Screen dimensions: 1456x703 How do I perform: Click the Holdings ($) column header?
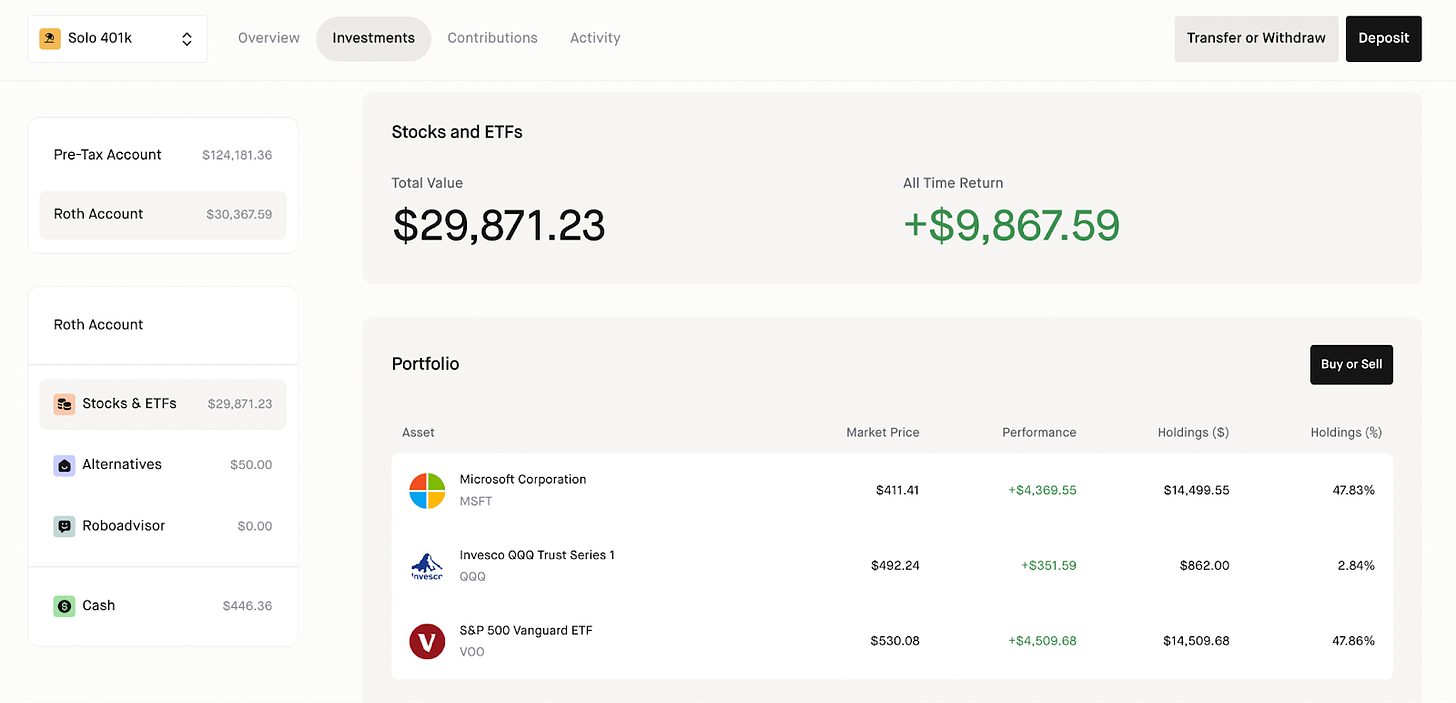pos(1194,433)
